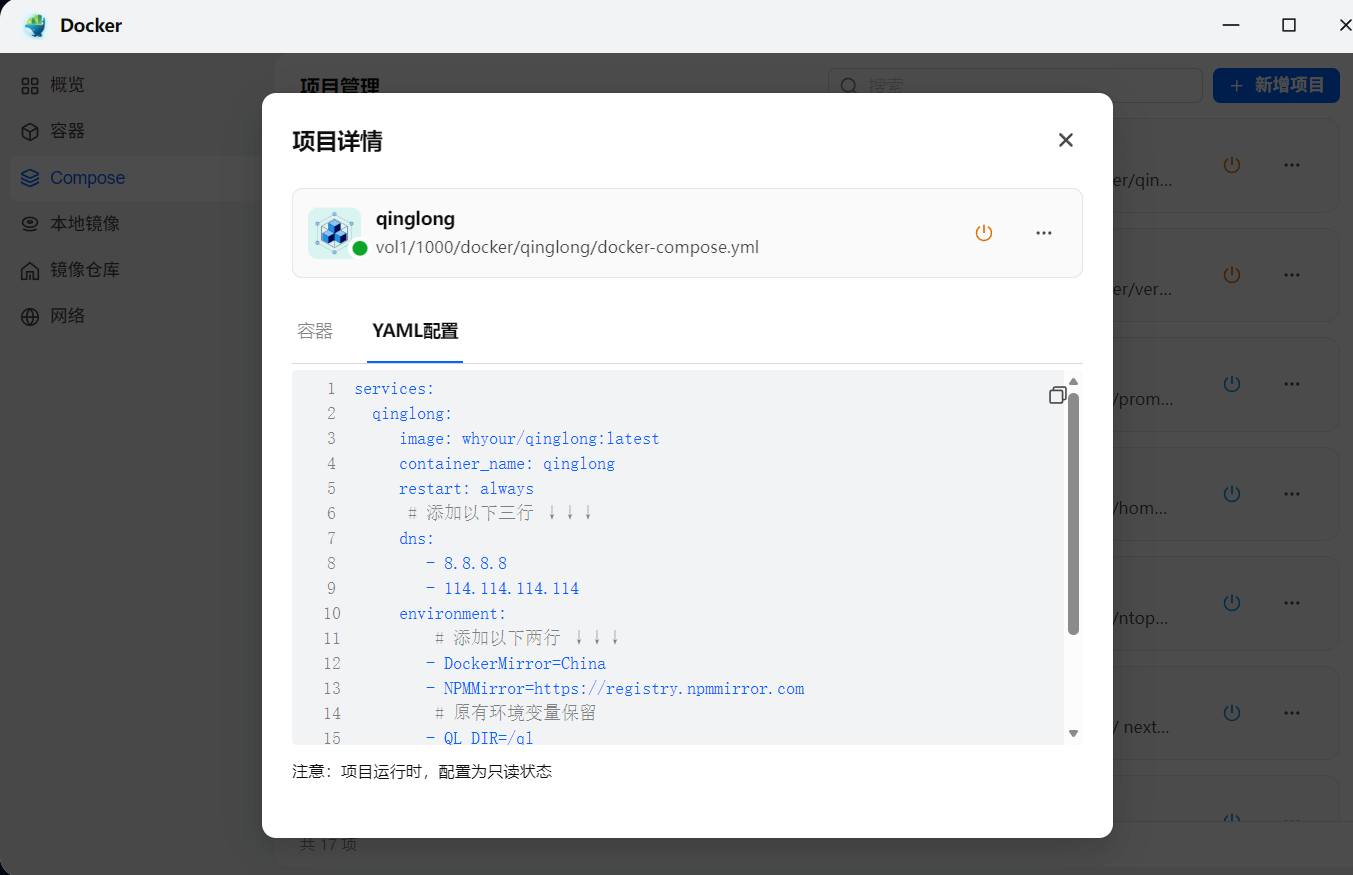Click the path 'vol1/1000/docker/qinglong/docker-compose.yml'

[x=567, y=247]
